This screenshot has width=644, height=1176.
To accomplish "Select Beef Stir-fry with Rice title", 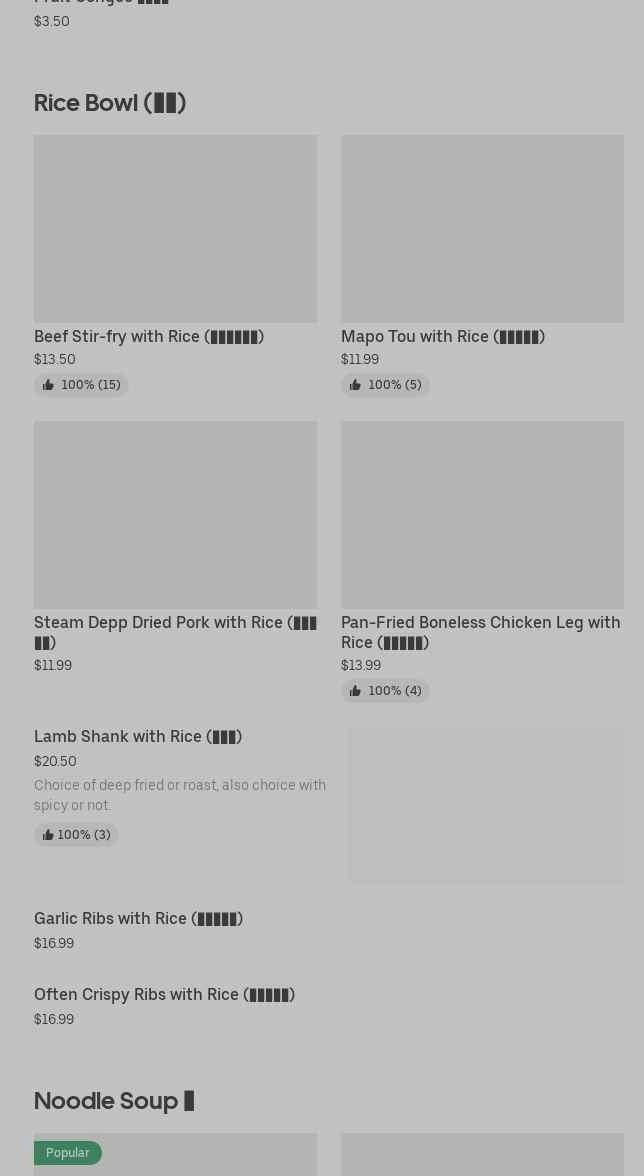I will [x=149, y=336].
